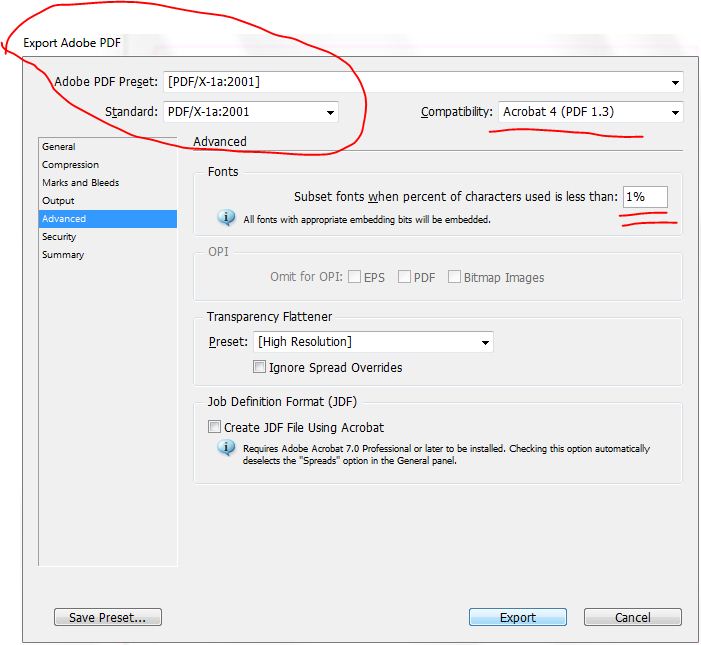The image size is (701, 645).
Task: Click the subset fonts percentage field
Action: click(x=645, y=197)
